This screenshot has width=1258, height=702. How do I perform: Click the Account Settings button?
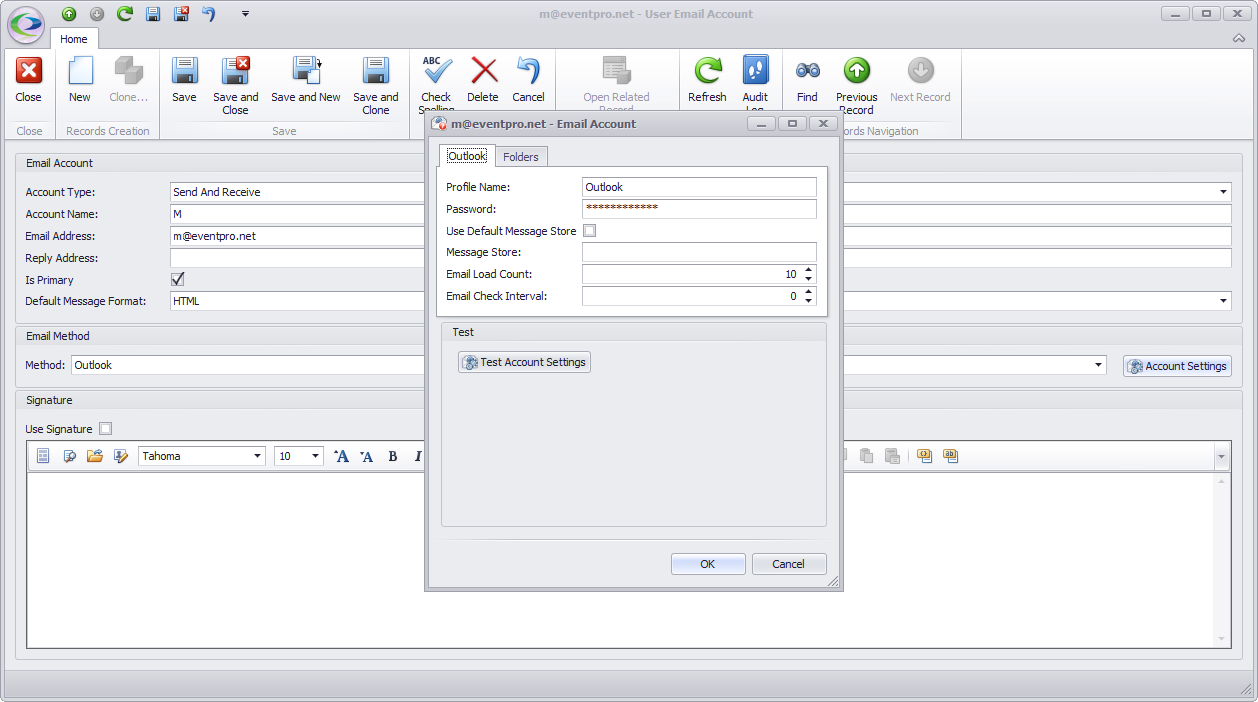tap(1177, 366)
